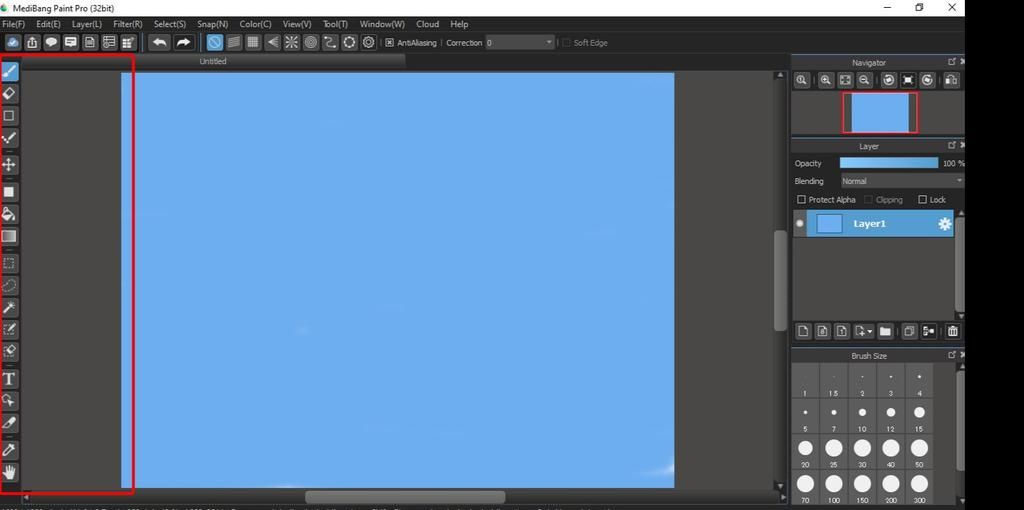
Task: Click the canvas horizontal scrollbar
Action: (x=405, y=497)
